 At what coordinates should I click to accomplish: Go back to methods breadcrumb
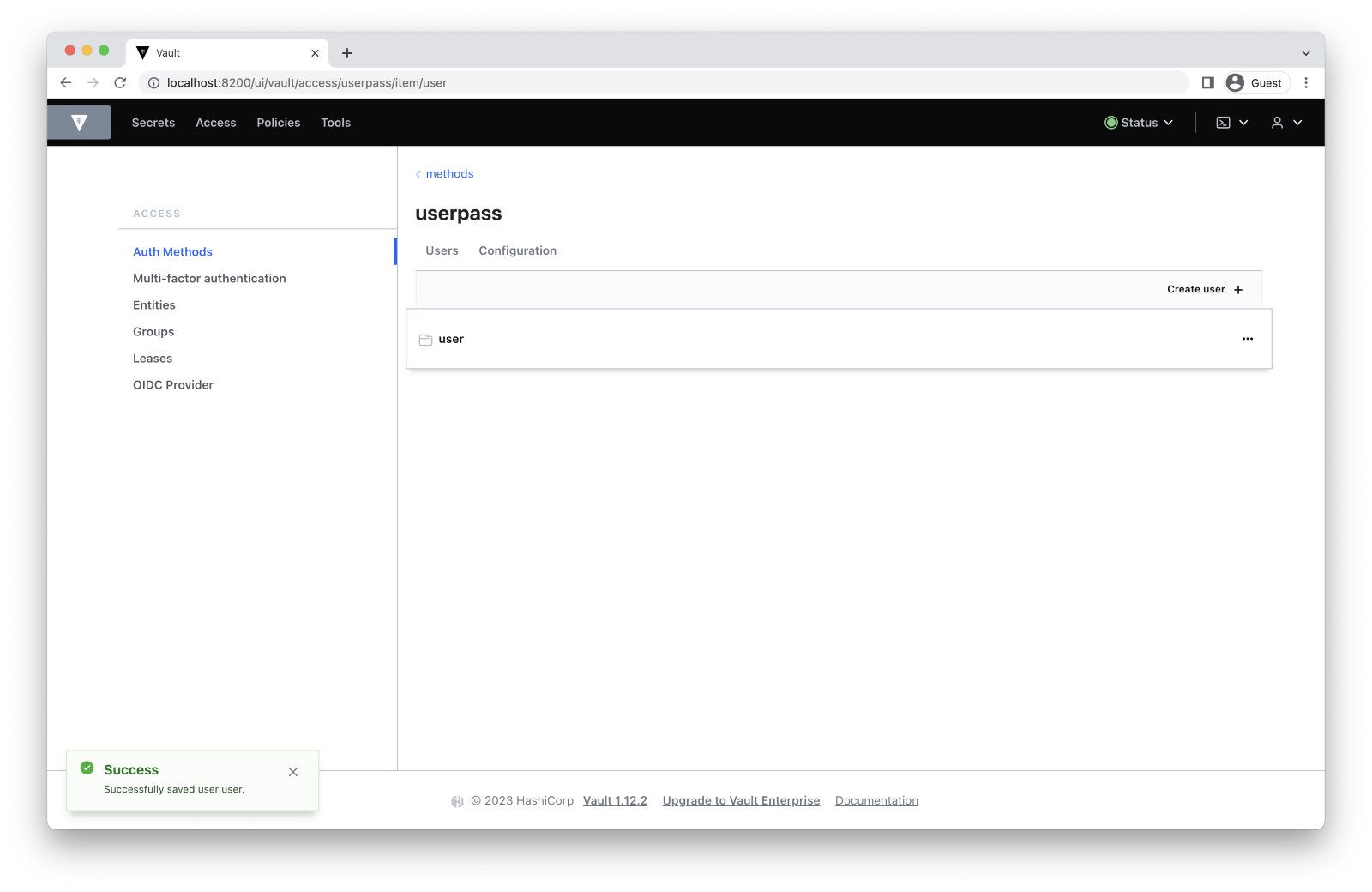coord(445,173)
